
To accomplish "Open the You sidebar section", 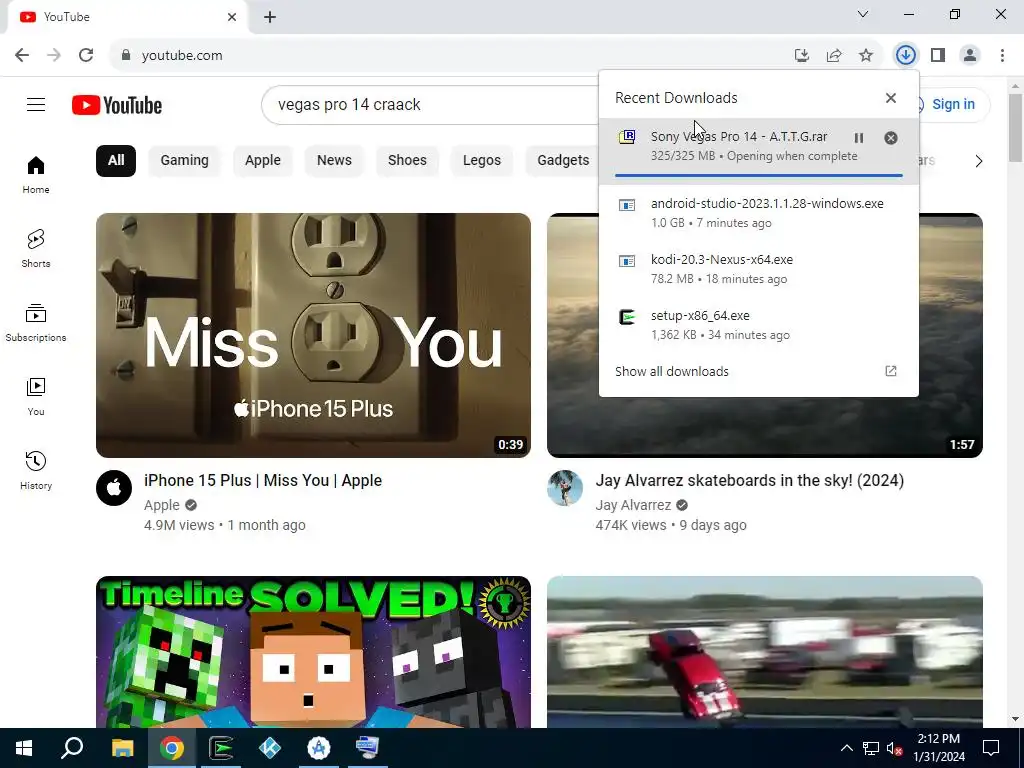I will coord(36,396).
